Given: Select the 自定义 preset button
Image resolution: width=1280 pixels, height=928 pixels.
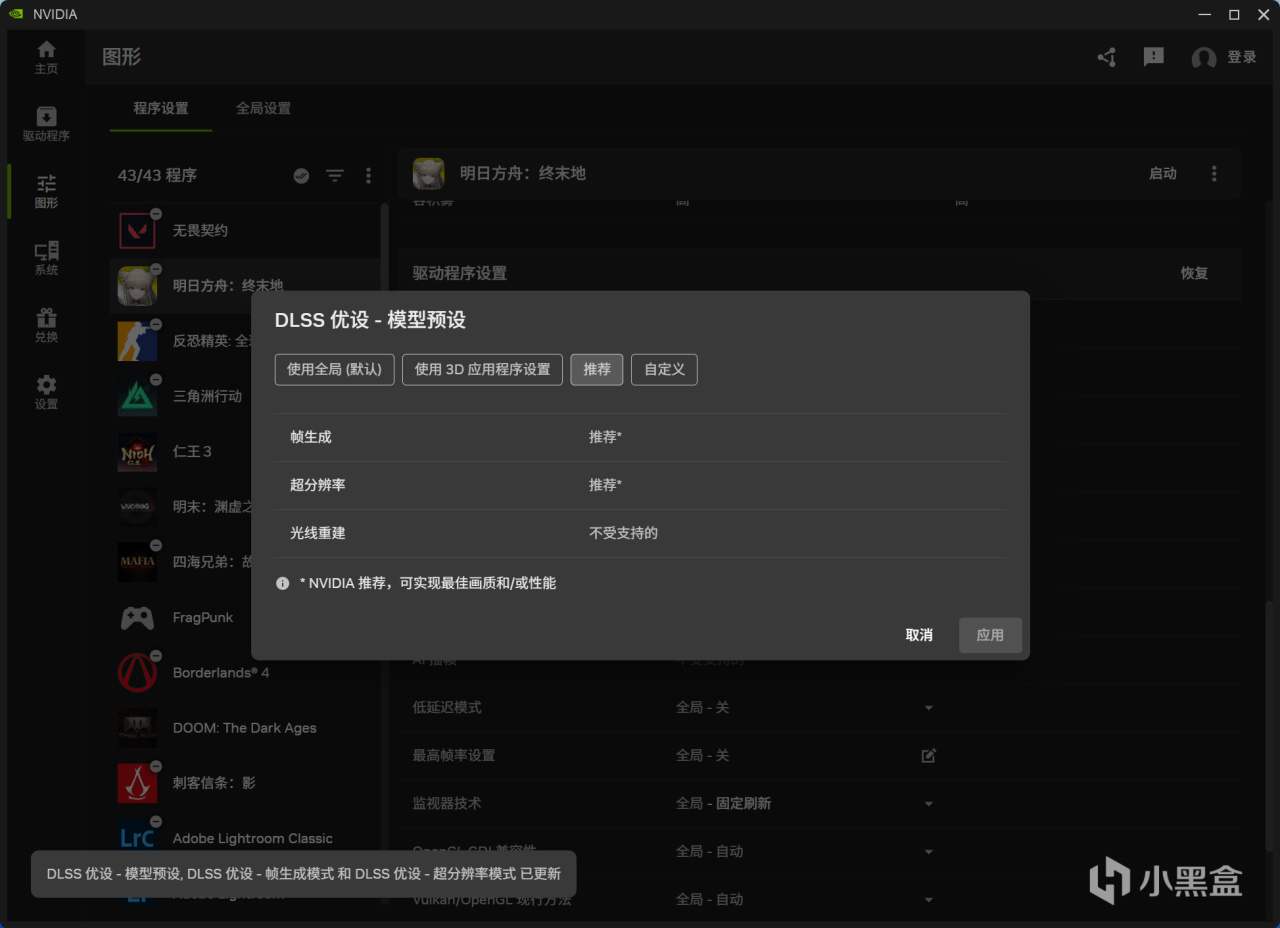Looking at the screenshot, I should tap(664, 369).
